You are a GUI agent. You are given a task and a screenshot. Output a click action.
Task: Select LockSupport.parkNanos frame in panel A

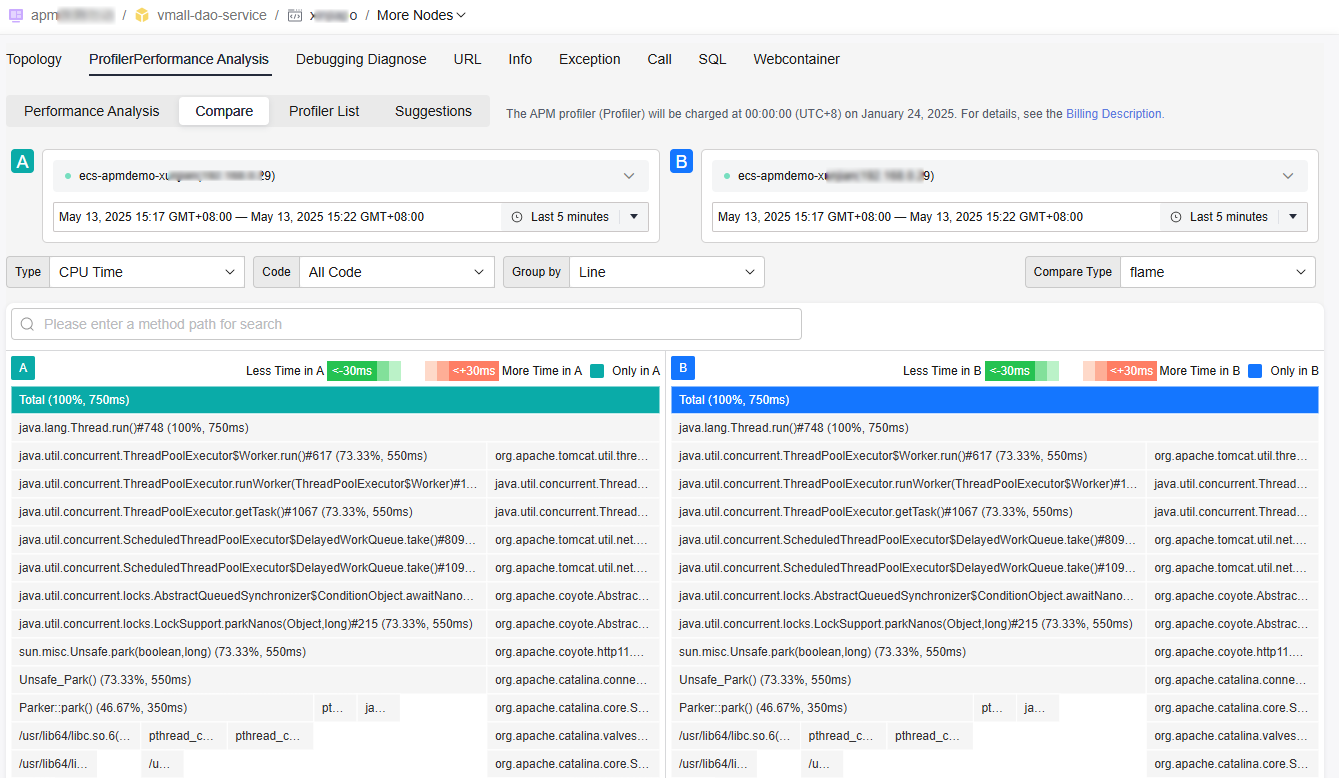248,624
